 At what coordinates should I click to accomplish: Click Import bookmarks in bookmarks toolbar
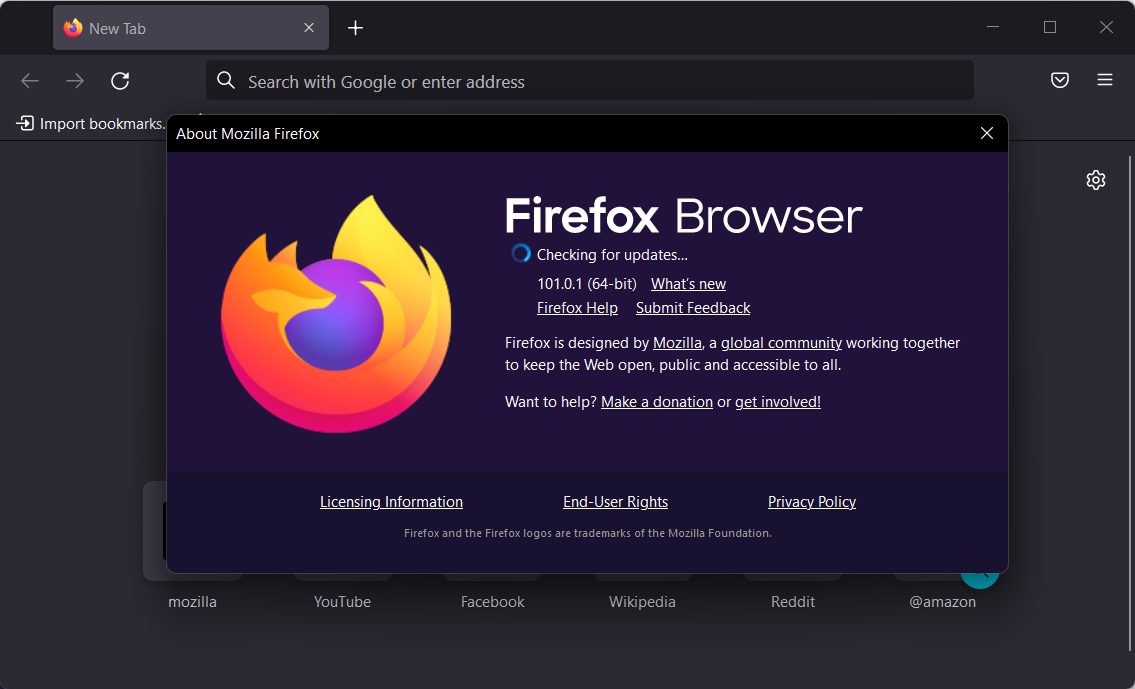pos(91,124)
